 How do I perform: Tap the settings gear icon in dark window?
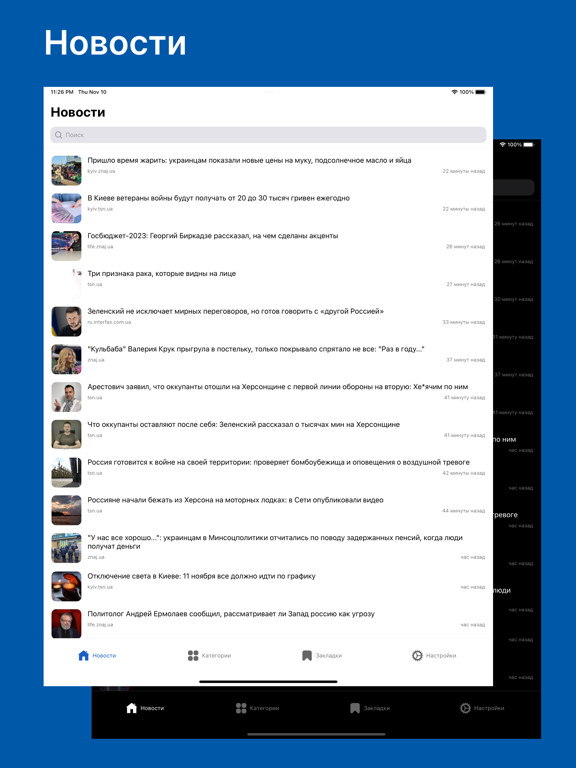465,708
